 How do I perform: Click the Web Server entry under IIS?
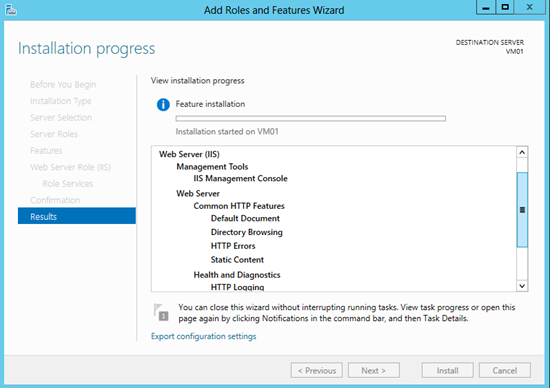pos(198,194)
